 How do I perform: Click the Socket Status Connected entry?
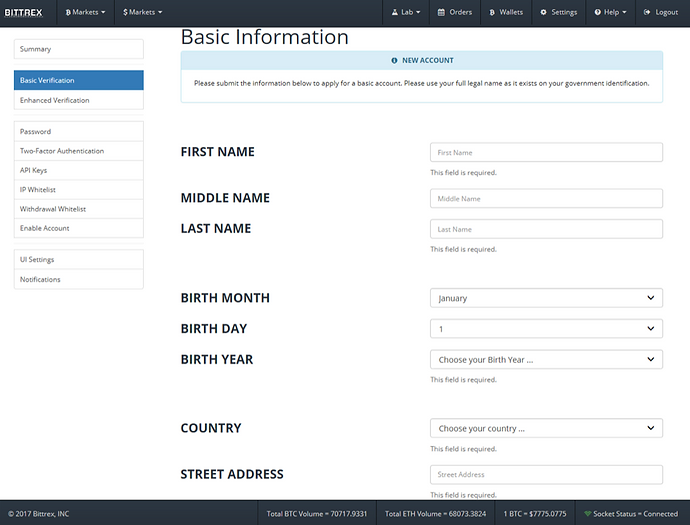631,514
